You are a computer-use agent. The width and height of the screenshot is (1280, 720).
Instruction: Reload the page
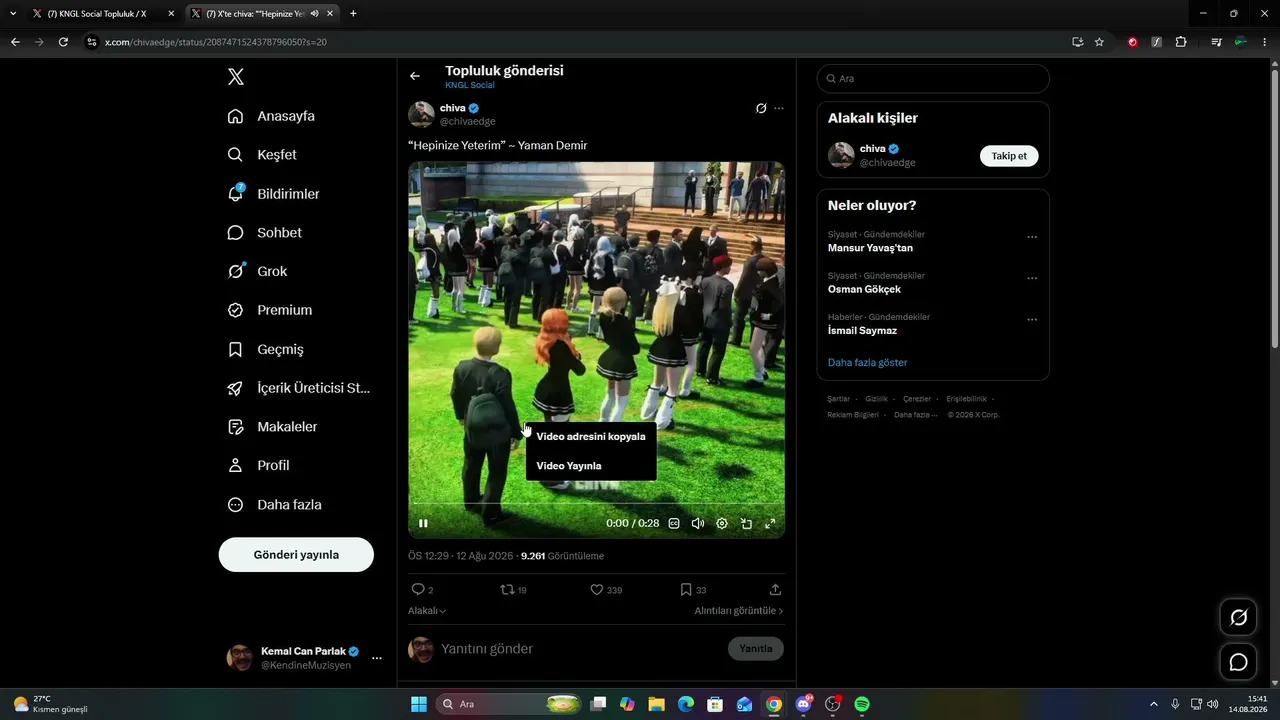click(63, 42)
